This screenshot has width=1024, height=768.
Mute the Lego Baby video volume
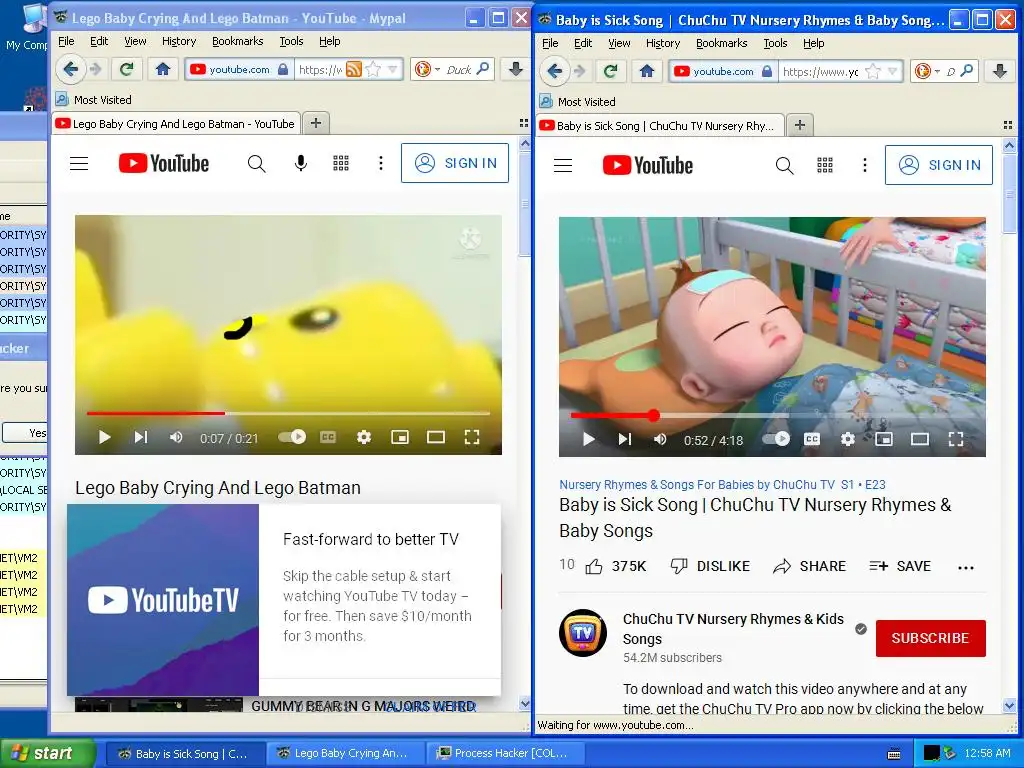(x=176, y=437)
